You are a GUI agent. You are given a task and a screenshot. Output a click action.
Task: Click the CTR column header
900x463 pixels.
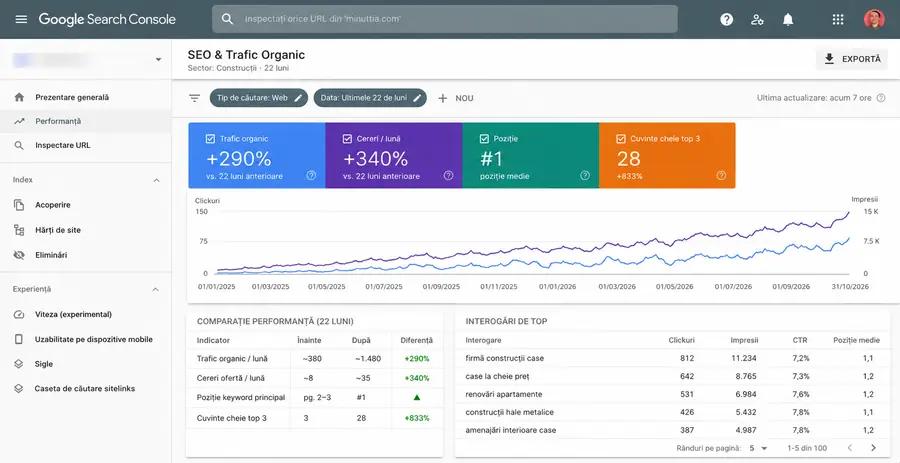pyautogui.click(x=800, y=340)
